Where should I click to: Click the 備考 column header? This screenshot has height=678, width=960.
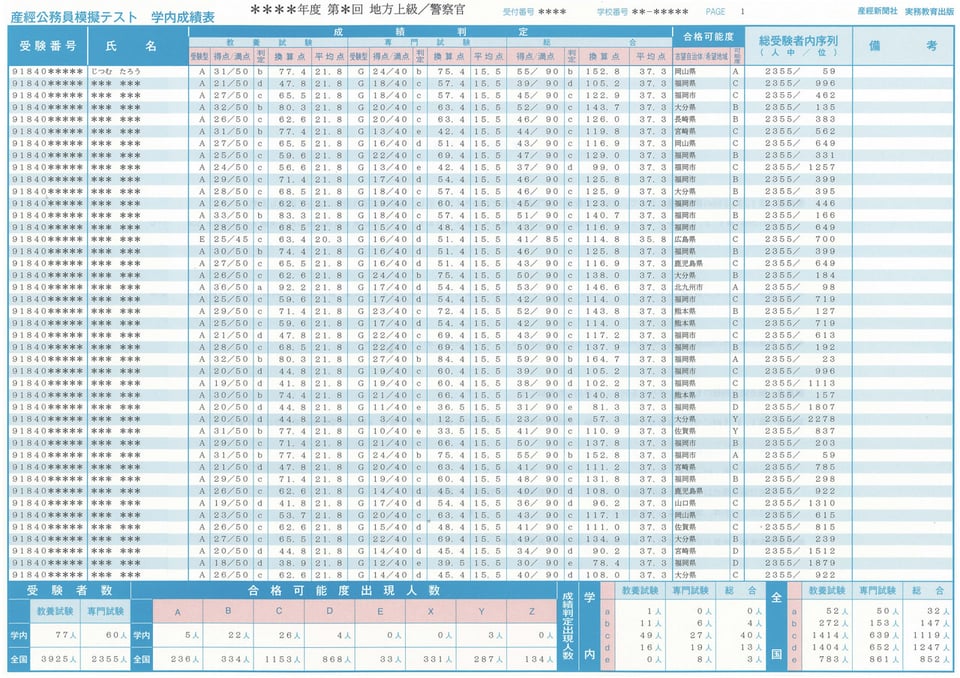click(x=903, y=46)
